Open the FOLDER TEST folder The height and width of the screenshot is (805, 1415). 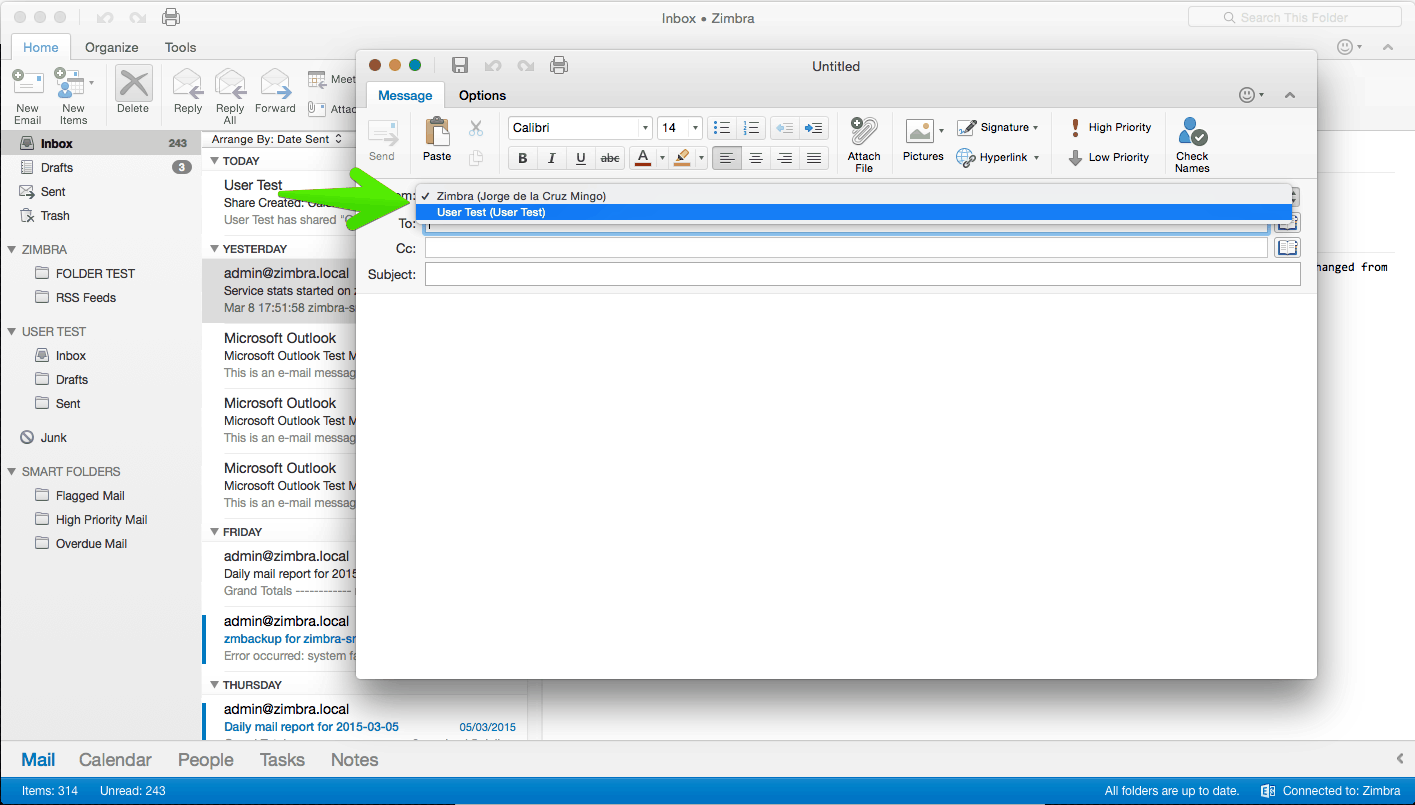(95, 273)
